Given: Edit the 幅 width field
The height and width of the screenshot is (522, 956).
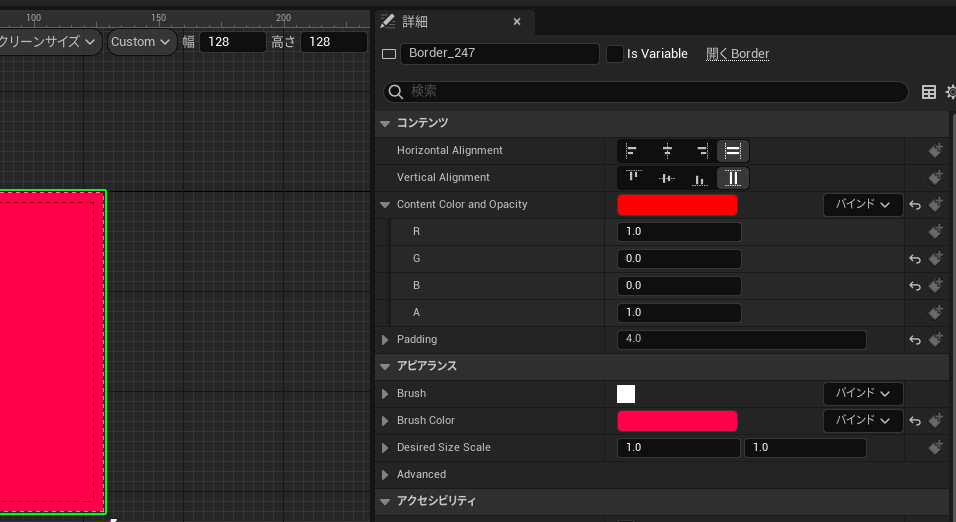Looking at the screenshot, I should (x=233, y=41).
